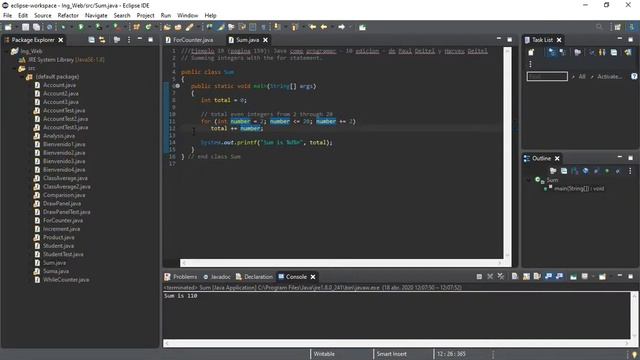Image resolution: width=640 pixels, height=360 pixels.
Task: Click Remove All Terminated Launches in Console
Action: (501, 276)
